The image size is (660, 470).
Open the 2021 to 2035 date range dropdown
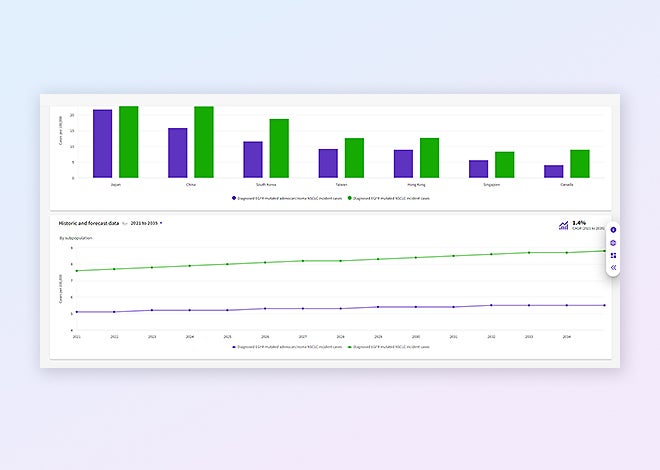tap(146, 223)
